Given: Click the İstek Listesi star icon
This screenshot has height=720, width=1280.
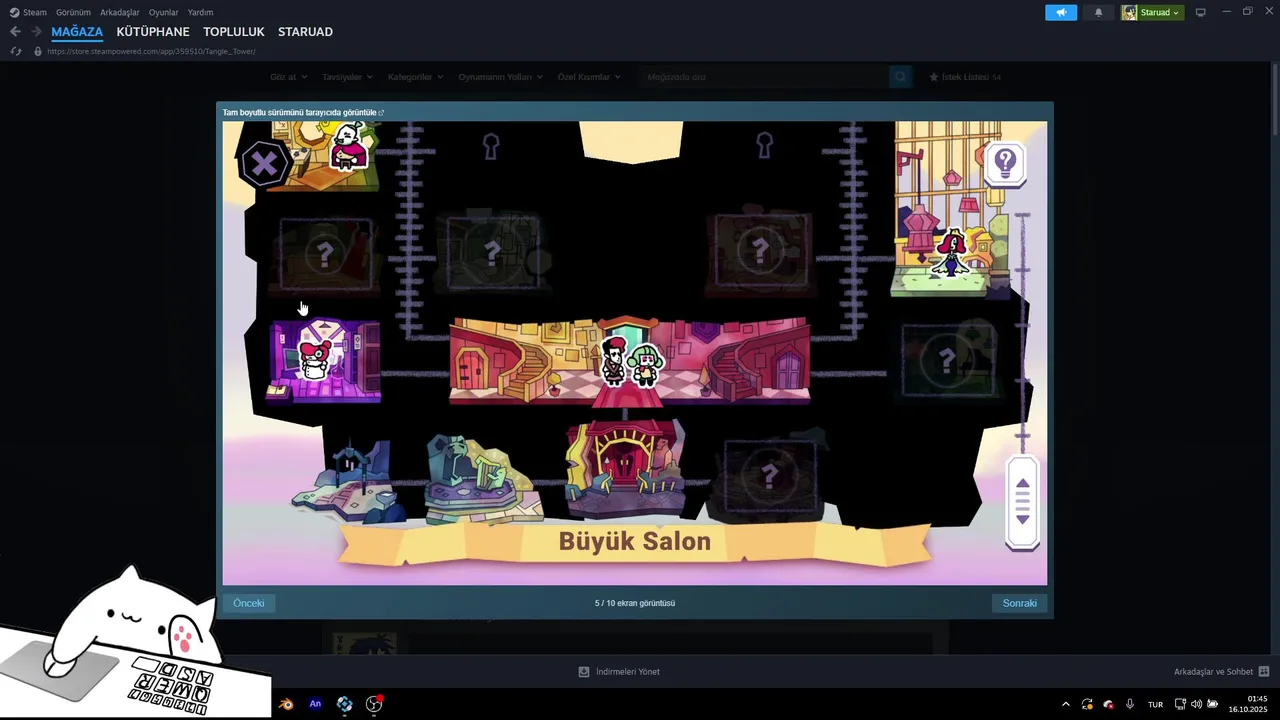Looking at the screenshot, I should tap(933, 77).
